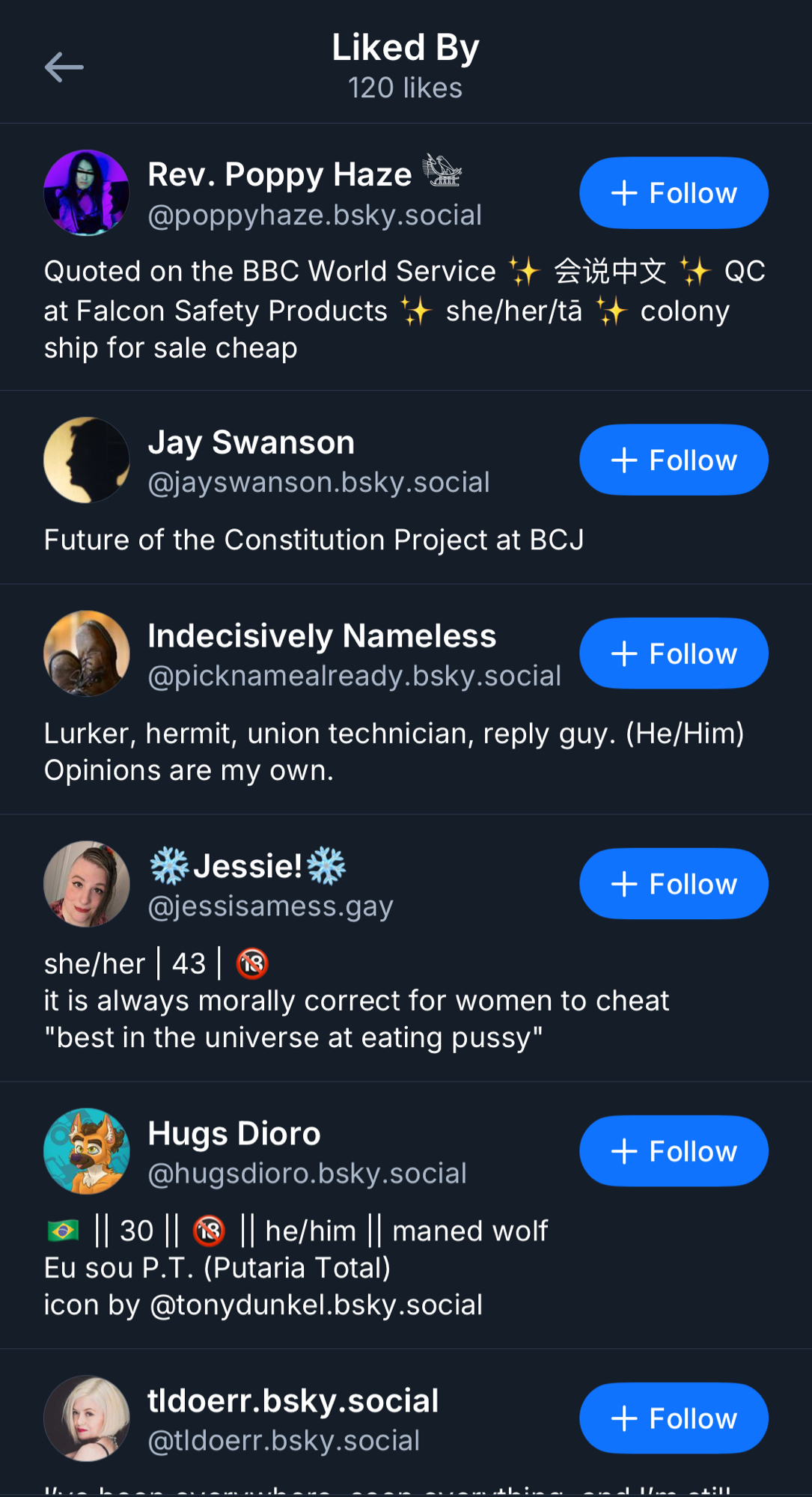Follow Jessie's account
This screenshot has width=812, height=1497.
coord(674,884)
